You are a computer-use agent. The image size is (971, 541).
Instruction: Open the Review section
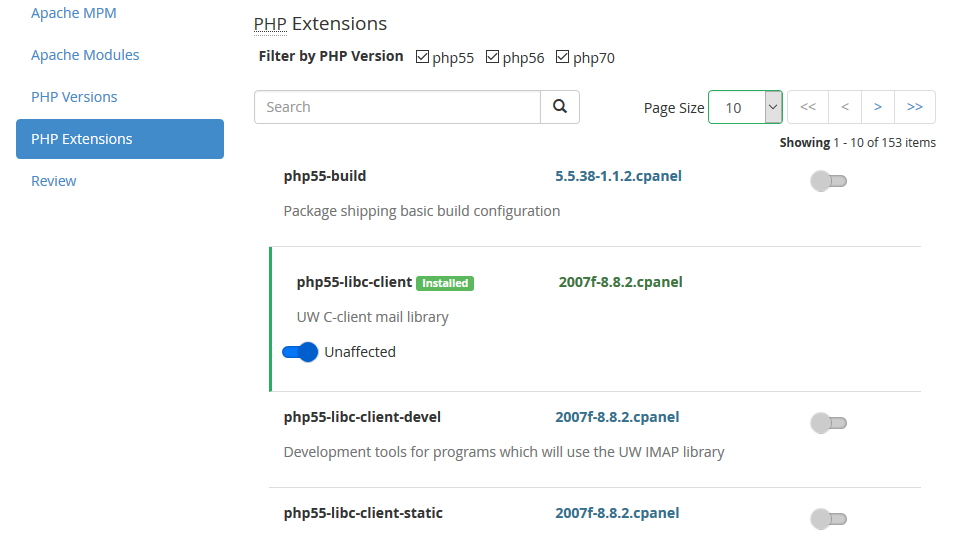click(54, 181)
